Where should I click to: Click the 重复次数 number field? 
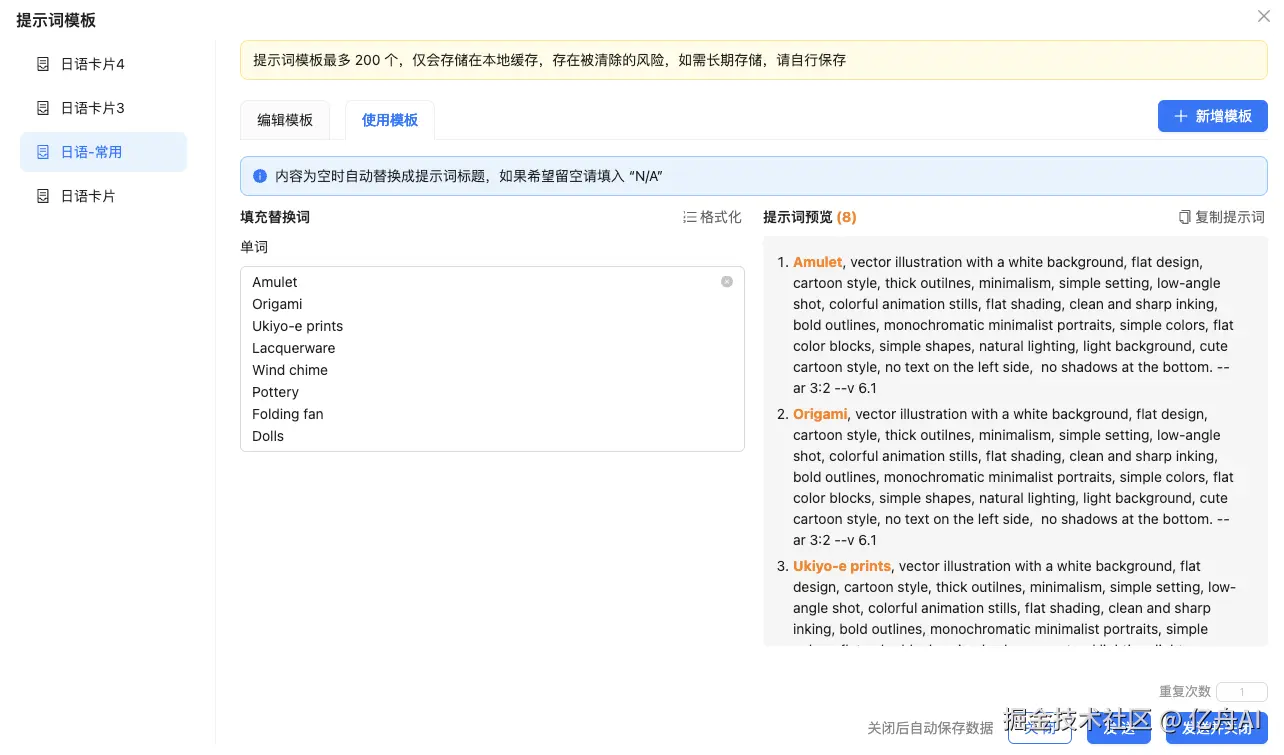point(1242,692)
